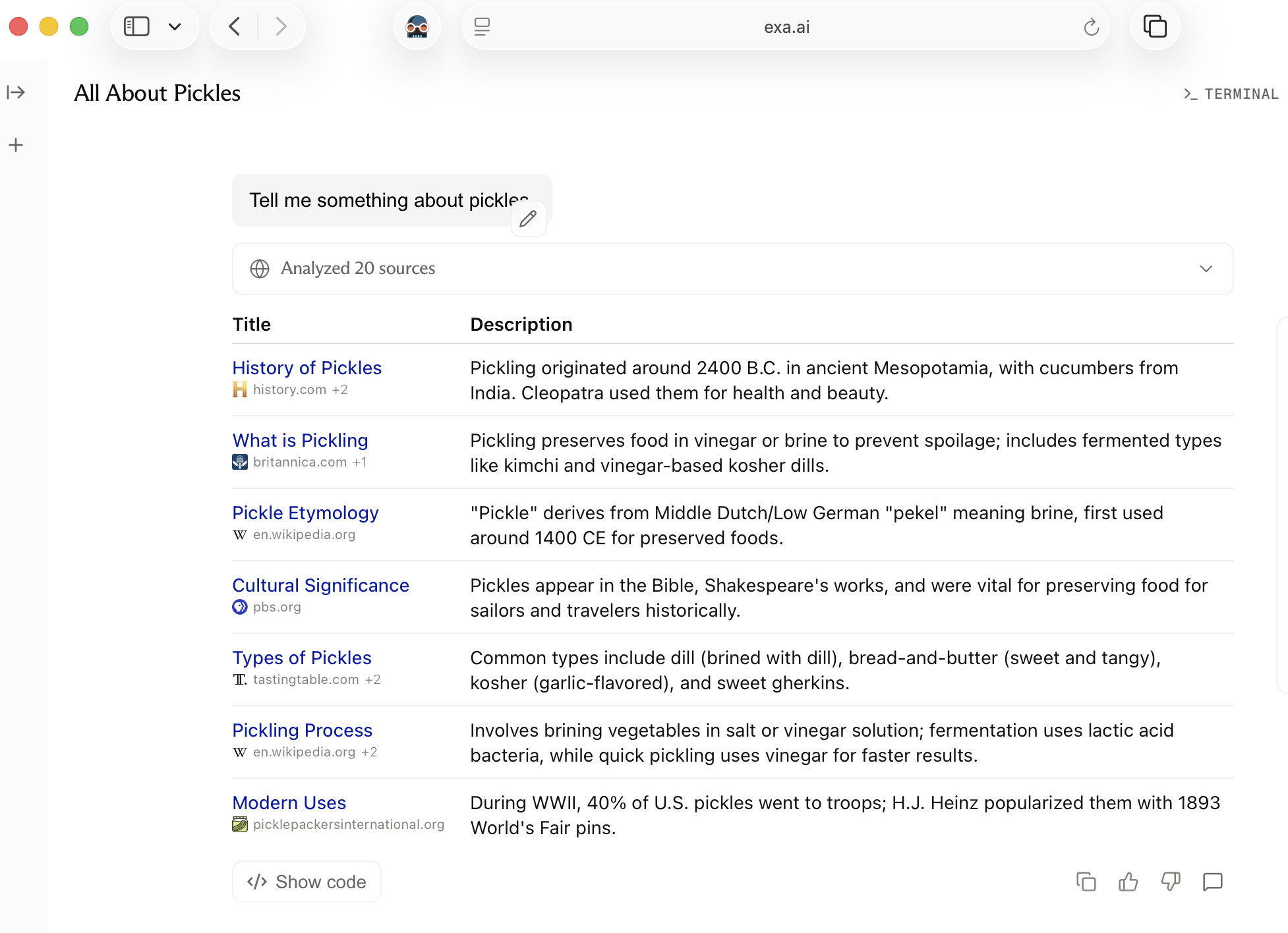
Task: Click the edit pencil icon on the query
Action: (528, 219)
